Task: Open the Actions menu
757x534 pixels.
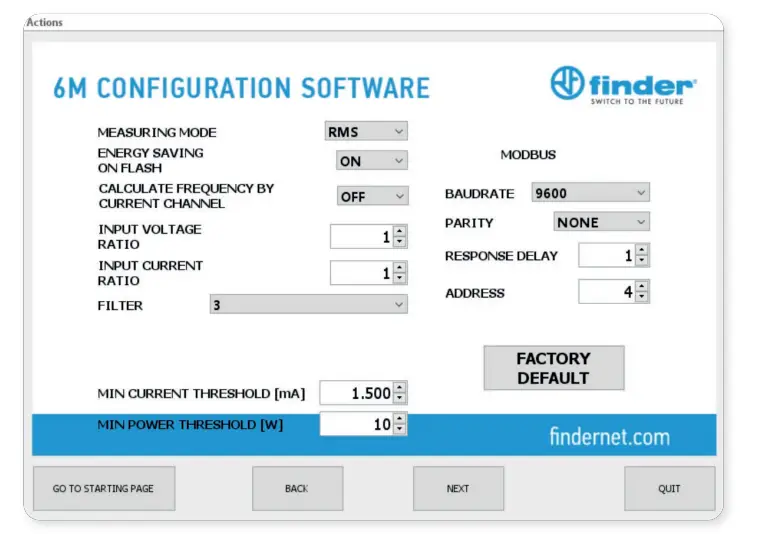Action: pyautogui.click(x=44, y=22)
